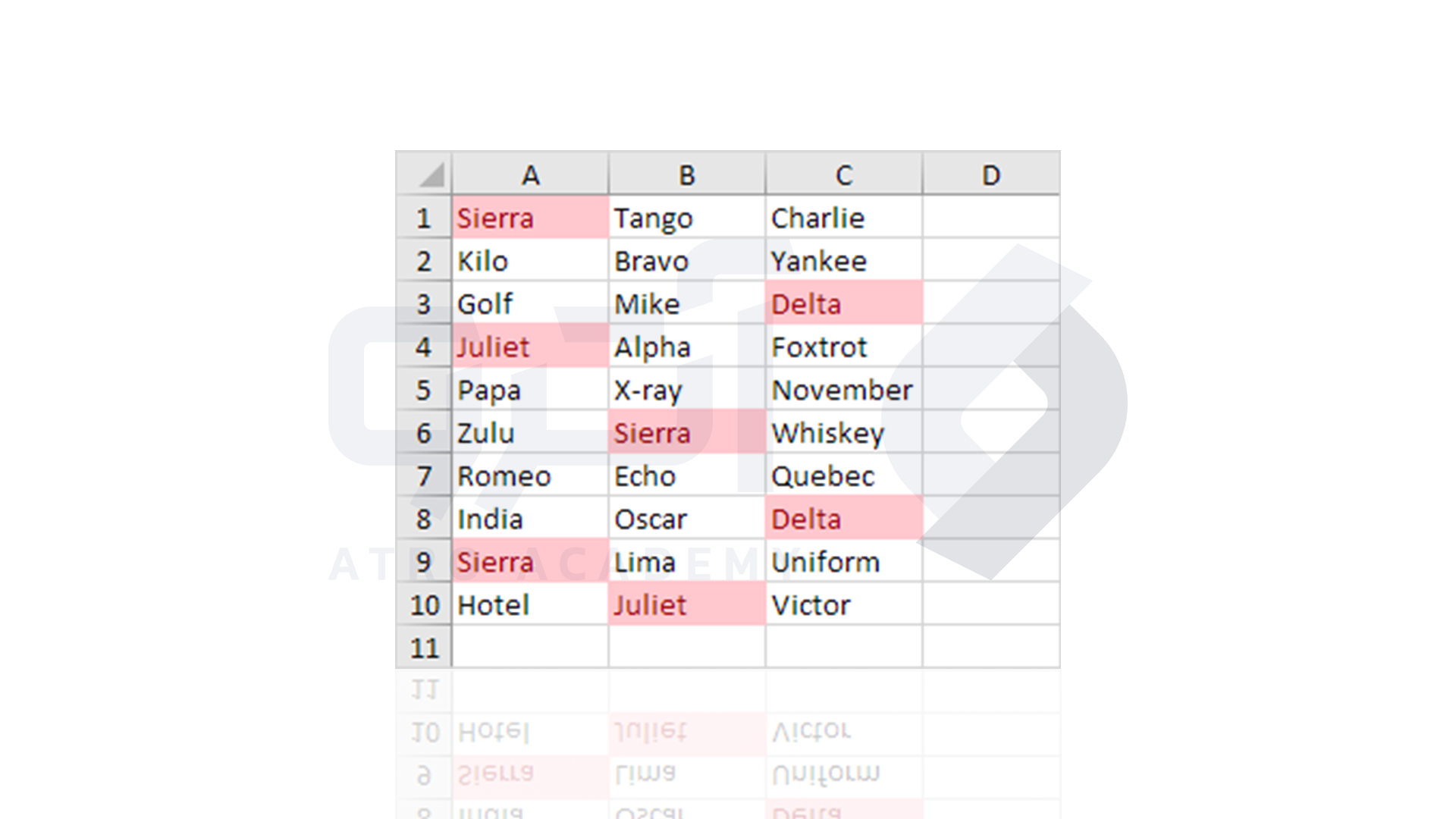Select column C header

(x=844, y=174)
